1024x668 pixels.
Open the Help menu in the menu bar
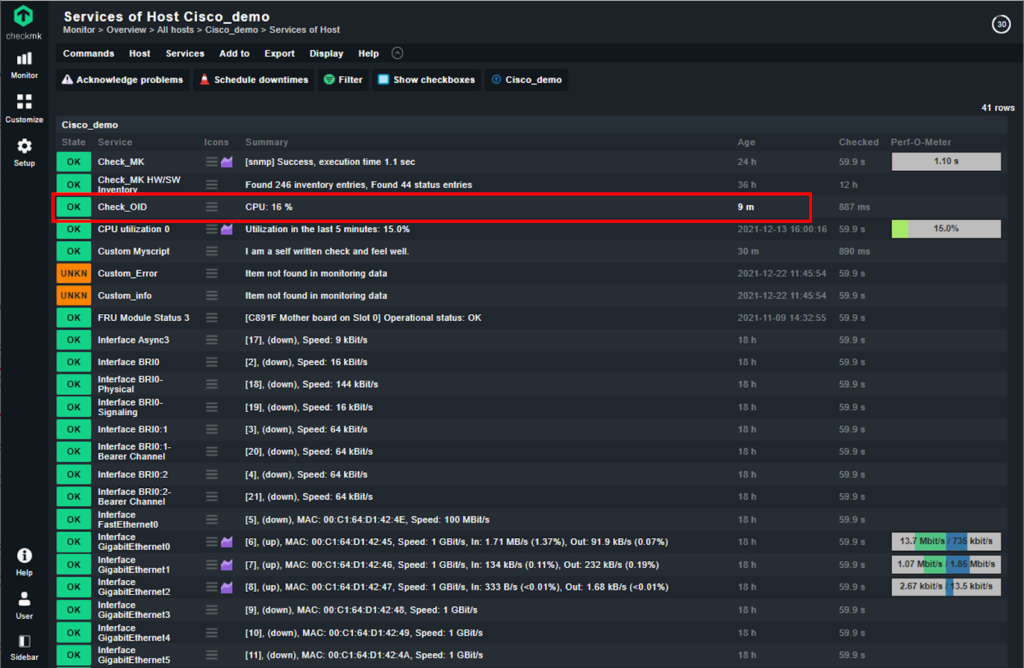[368, 54]
